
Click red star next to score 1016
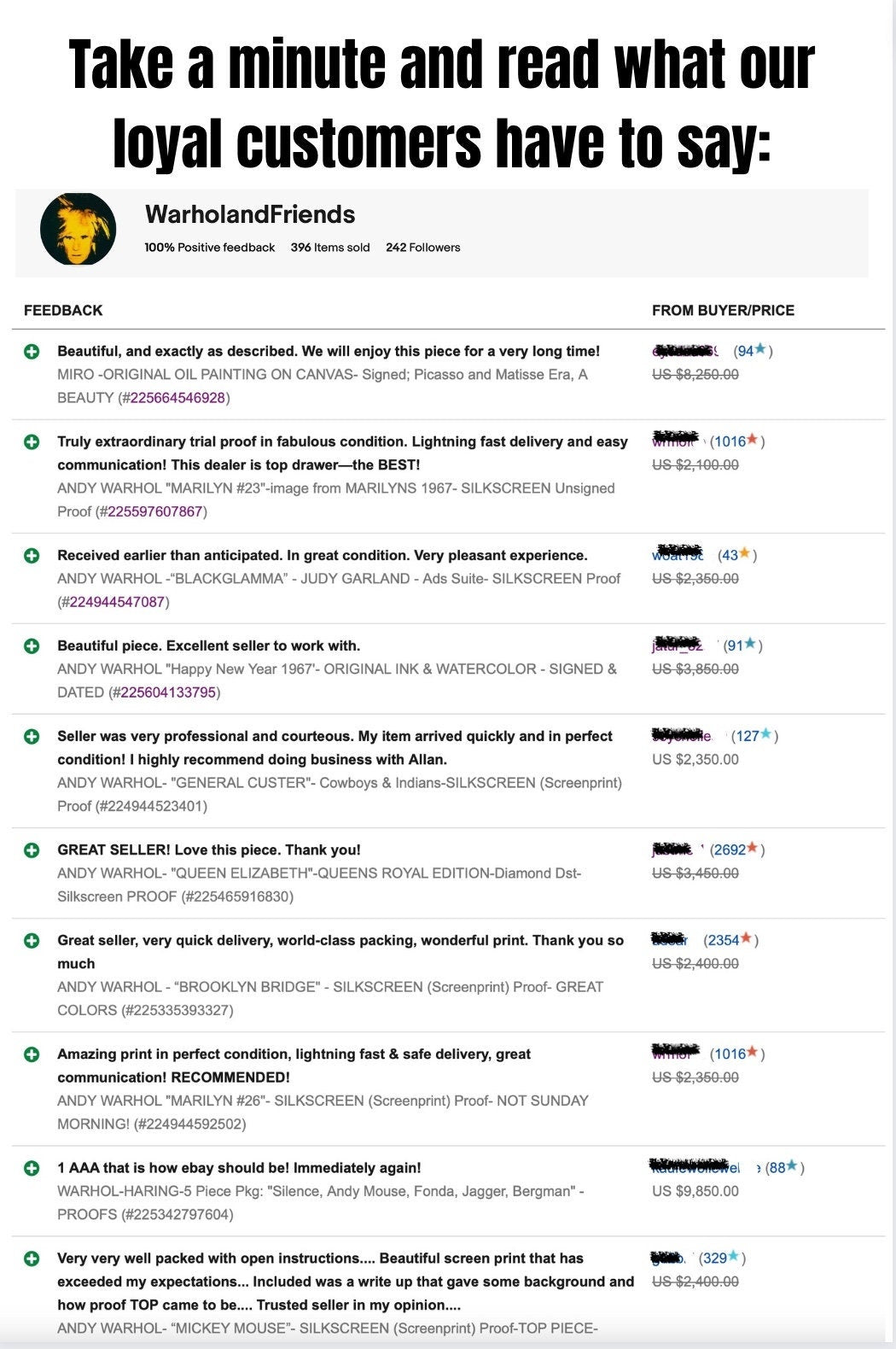click(x=754, y=441)
